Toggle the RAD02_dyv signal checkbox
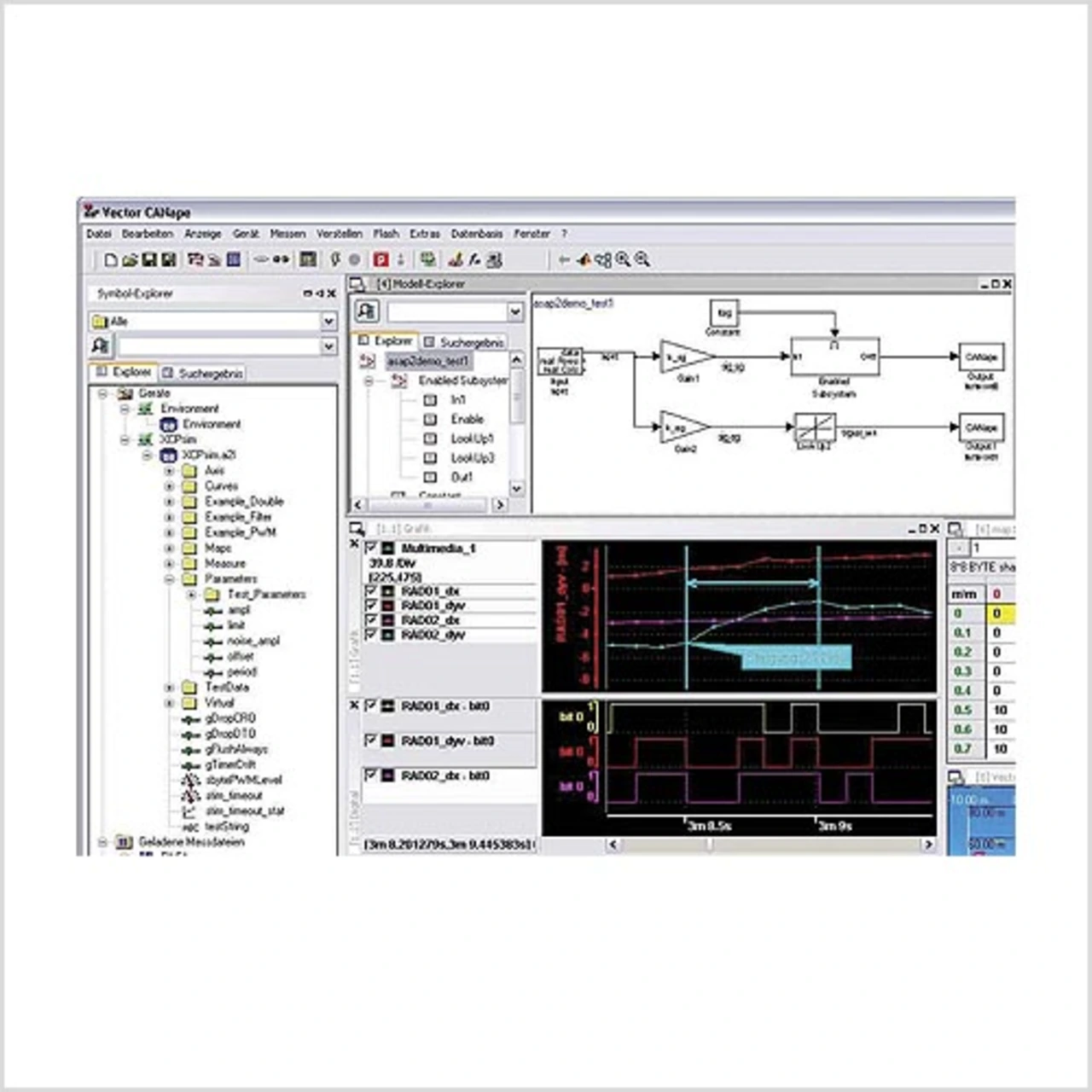This screenshot has width=1092, height=1092. (371, 634)
